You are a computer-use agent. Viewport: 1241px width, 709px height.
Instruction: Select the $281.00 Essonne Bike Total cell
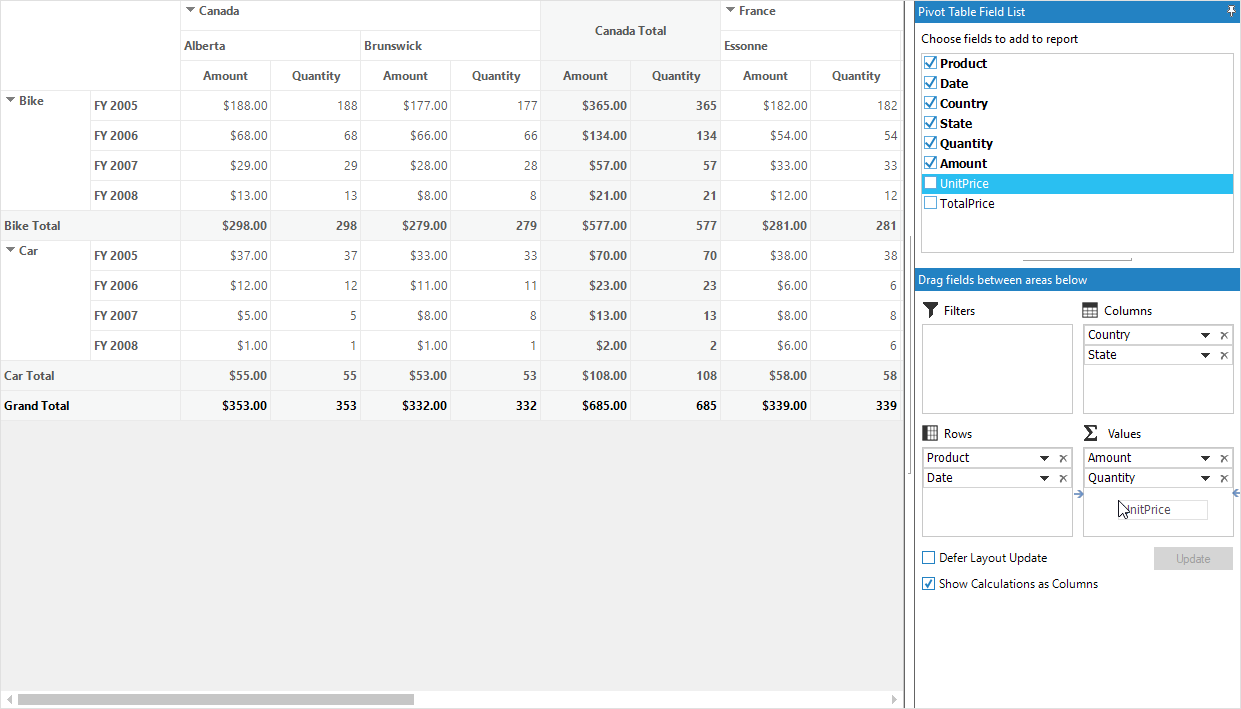[x=766, y=226]
